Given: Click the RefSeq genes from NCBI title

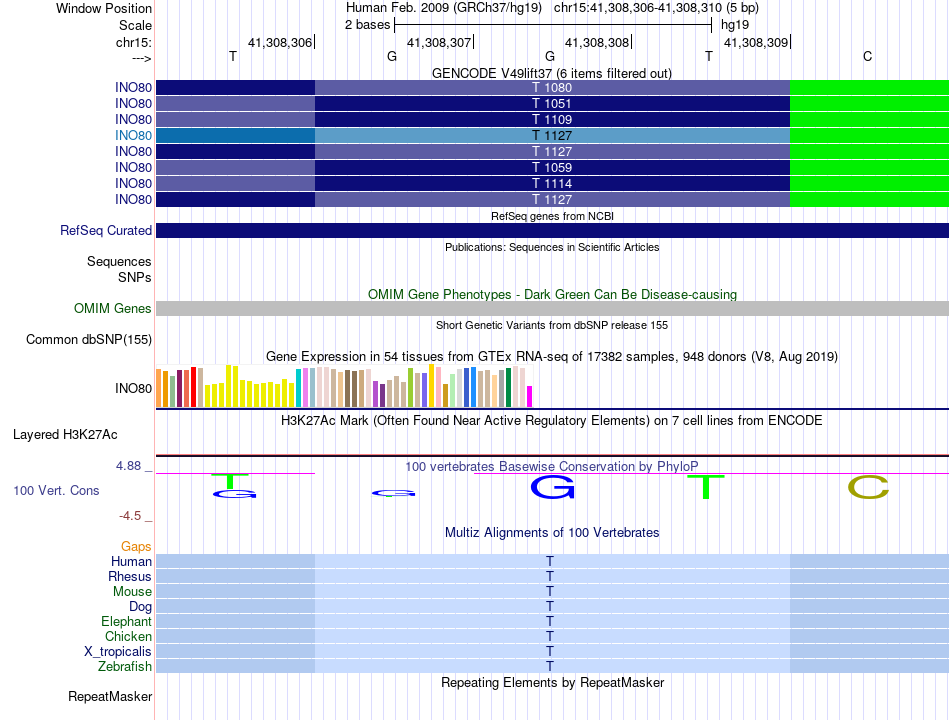Looking at the screenshot, I should tap(552, 216).
